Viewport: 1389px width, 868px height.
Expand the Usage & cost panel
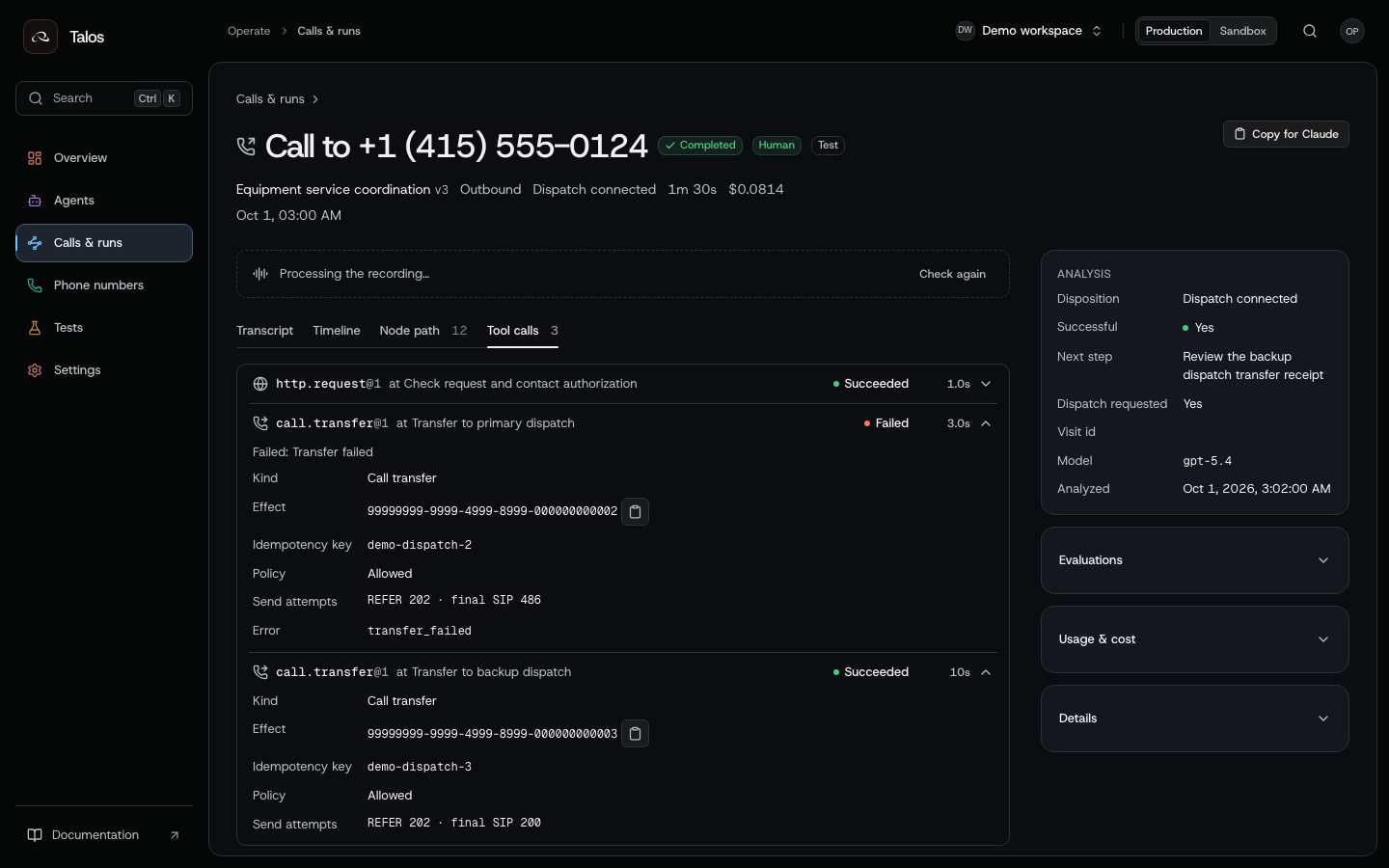pos(1195,639)
